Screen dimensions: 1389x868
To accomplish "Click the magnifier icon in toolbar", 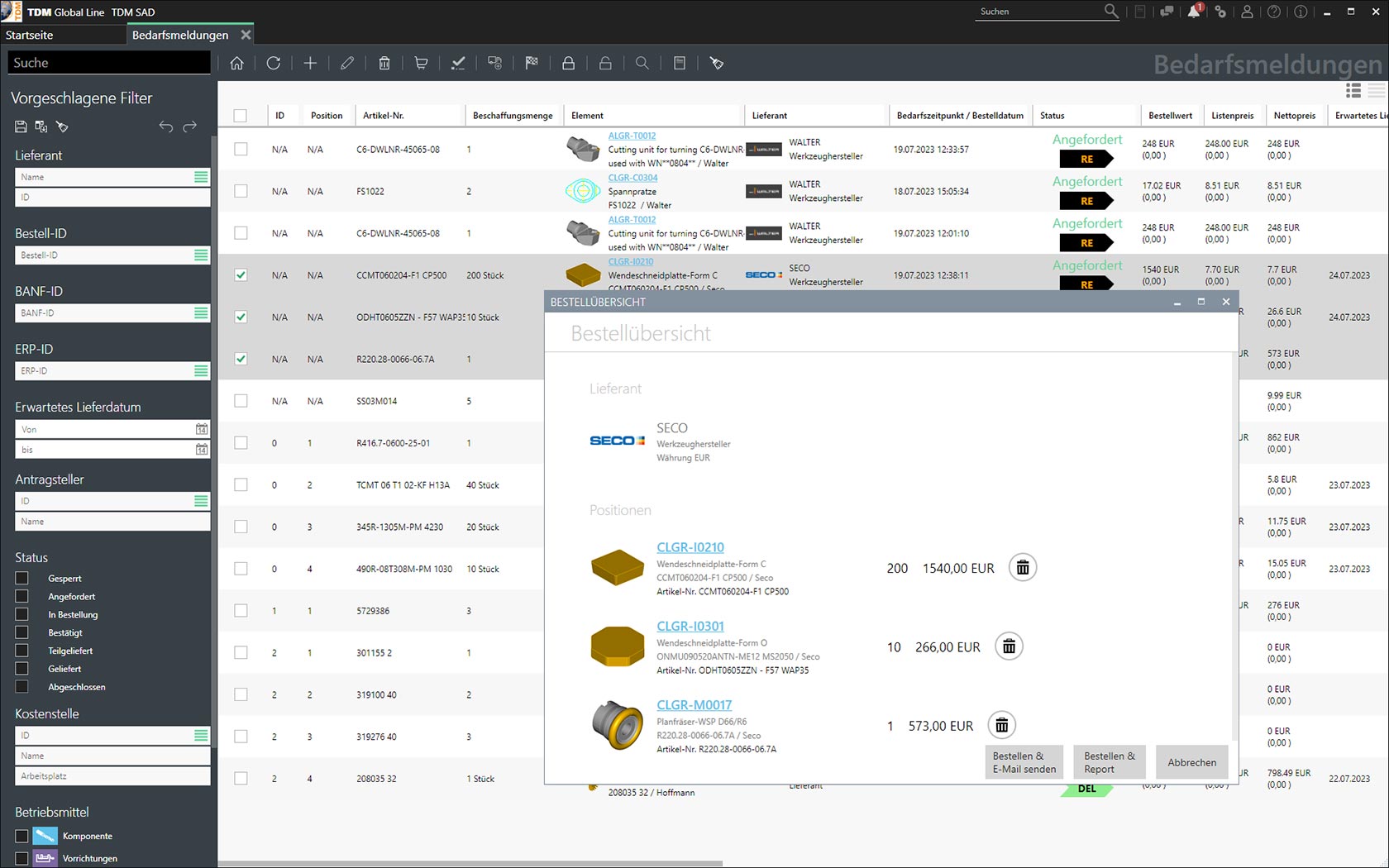I will [x=642, y=63].
